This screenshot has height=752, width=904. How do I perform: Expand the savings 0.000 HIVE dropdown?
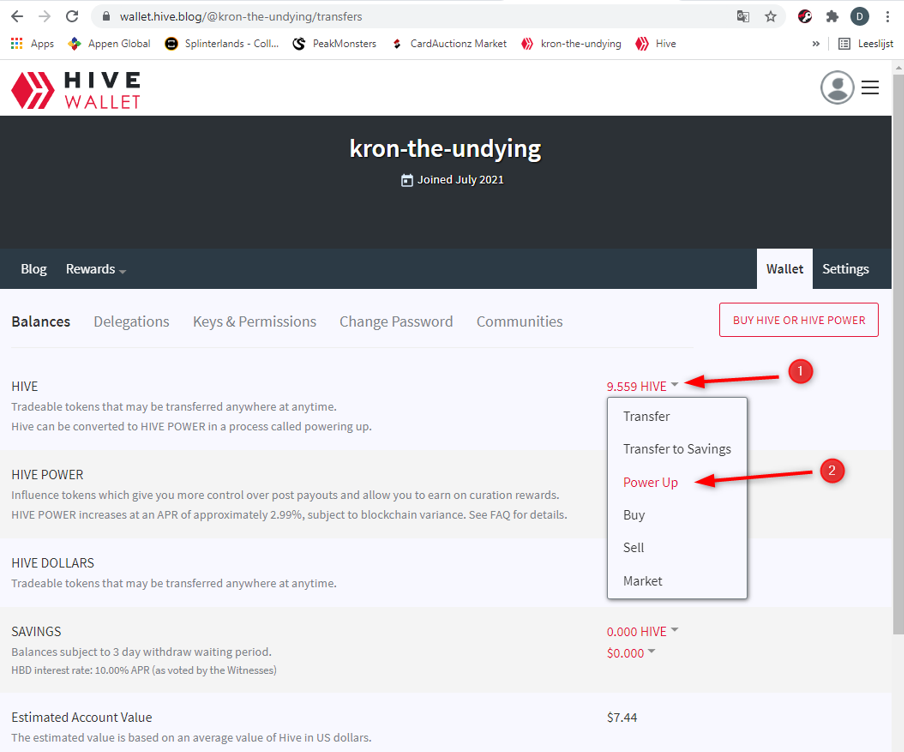[x=642, y=632]
